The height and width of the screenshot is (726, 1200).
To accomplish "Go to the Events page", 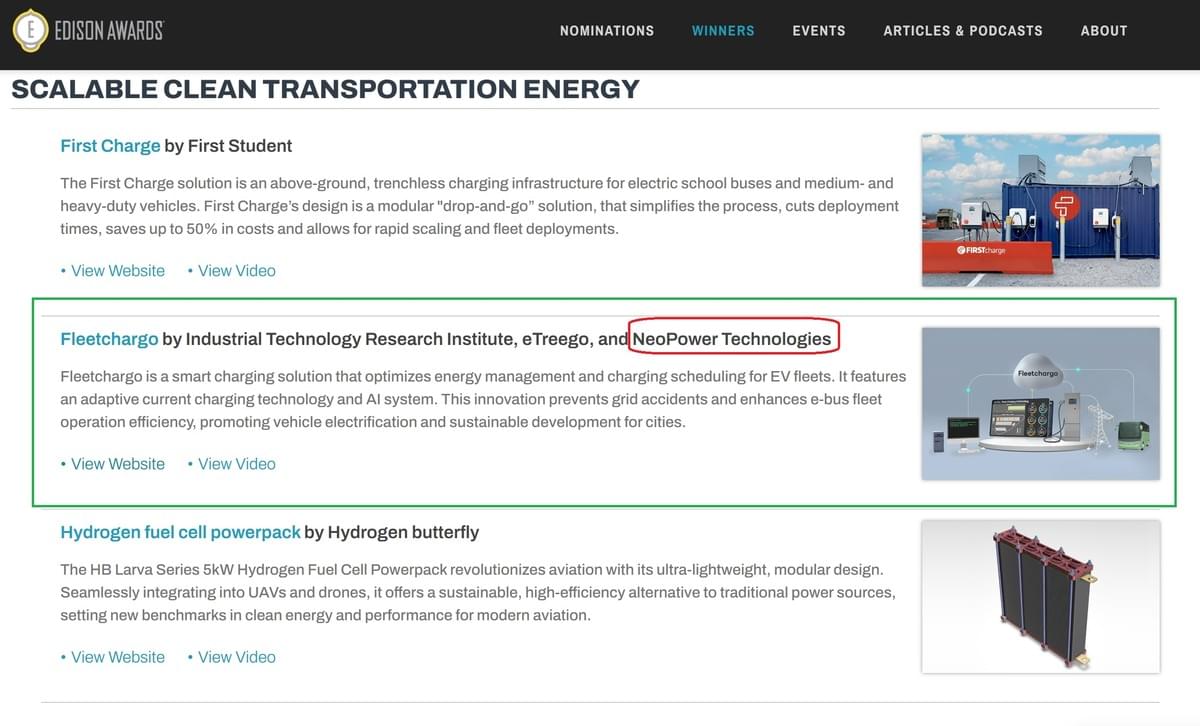I will point(818,31).
